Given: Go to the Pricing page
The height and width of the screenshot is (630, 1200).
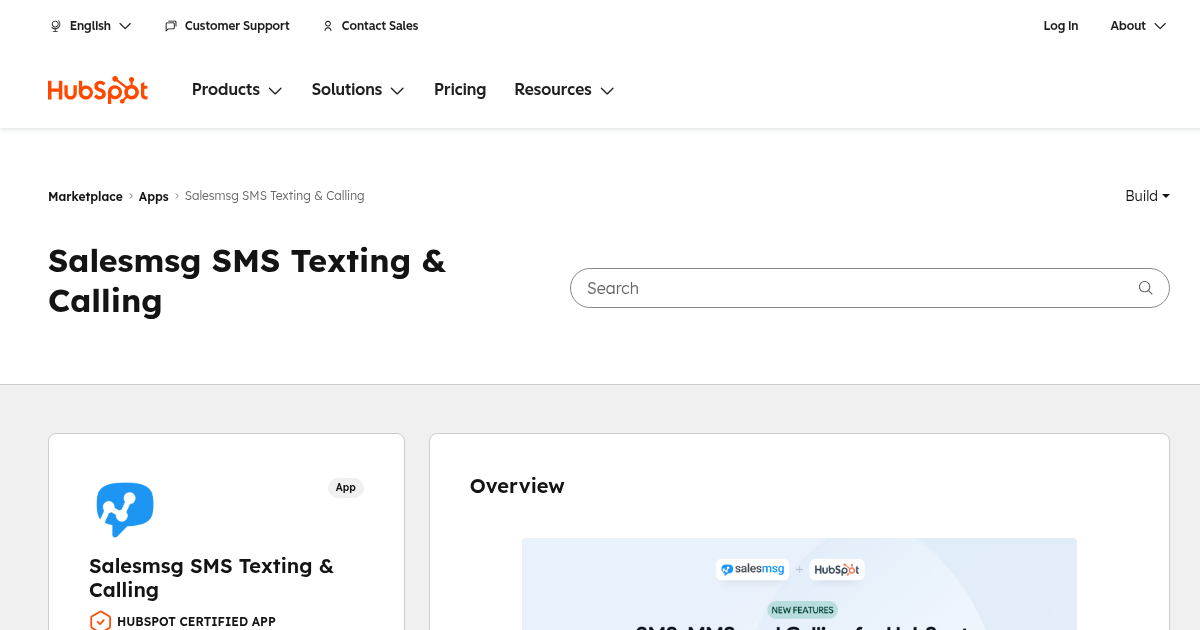Looking at the screenshot, I should 460,90.
